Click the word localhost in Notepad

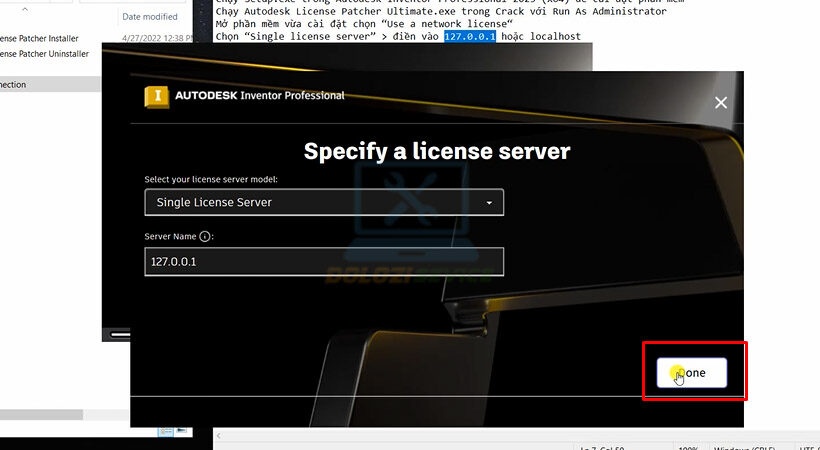click(555, 36)
